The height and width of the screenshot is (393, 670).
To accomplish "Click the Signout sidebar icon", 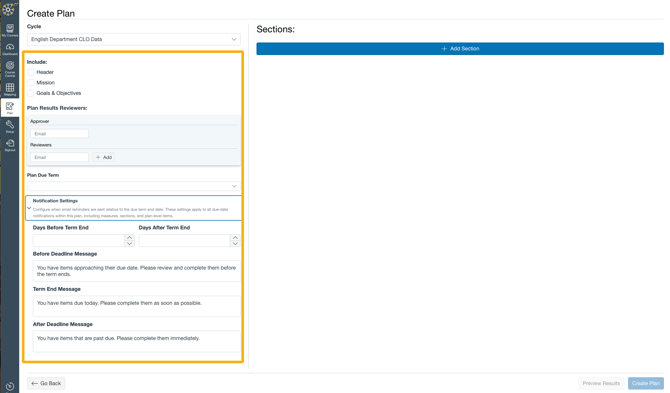I will coord(10,145).
